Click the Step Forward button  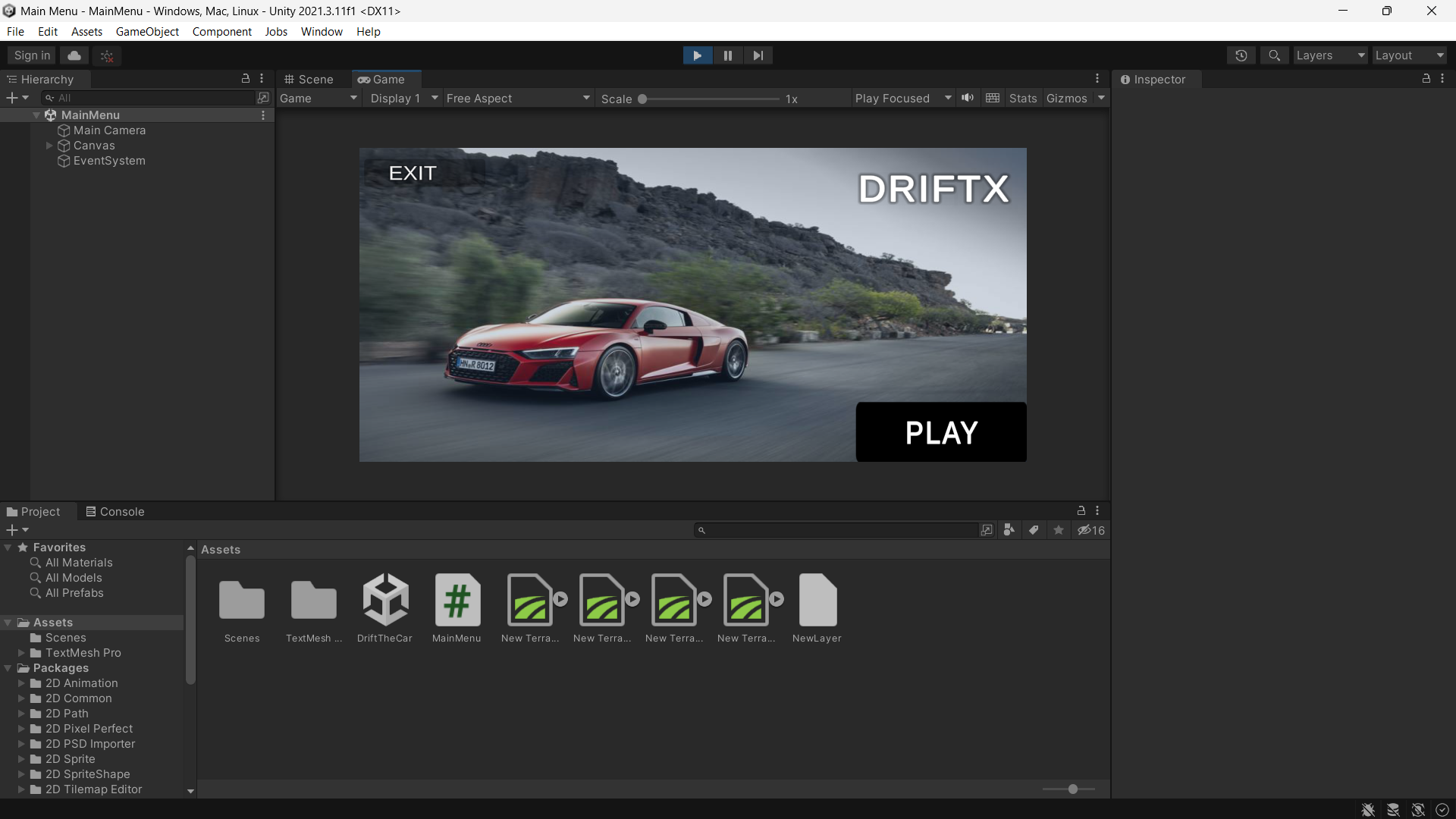(x=758, y=55)
